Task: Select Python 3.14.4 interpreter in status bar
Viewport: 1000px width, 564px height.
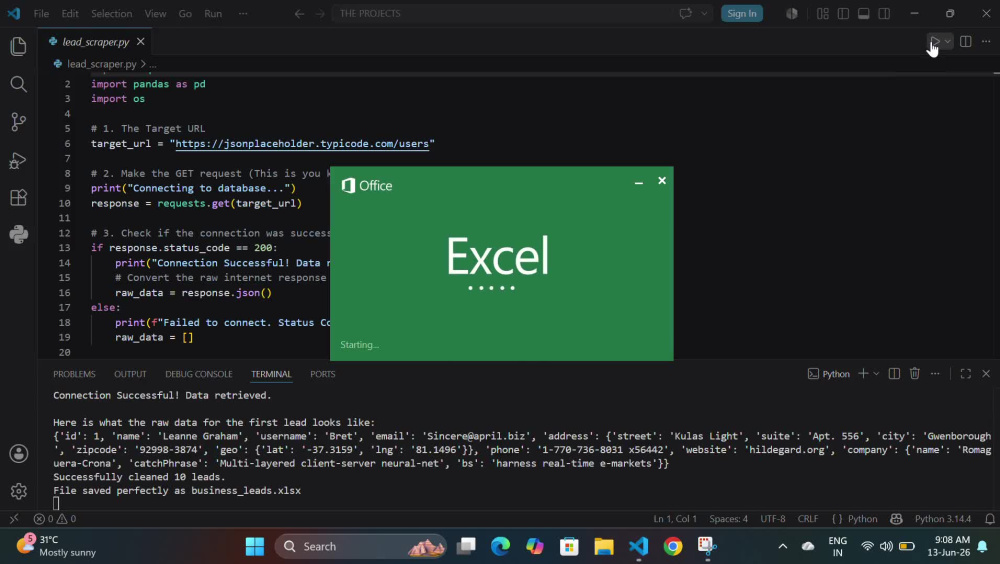Action: pyautogui.click(x=943, y=519)
